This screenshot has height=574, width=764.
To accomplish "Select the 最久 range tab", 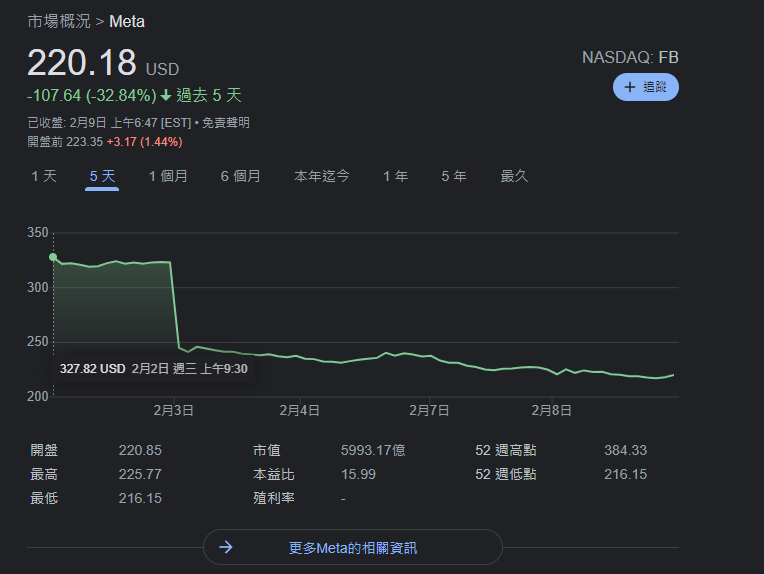I will tap(514, 176).
